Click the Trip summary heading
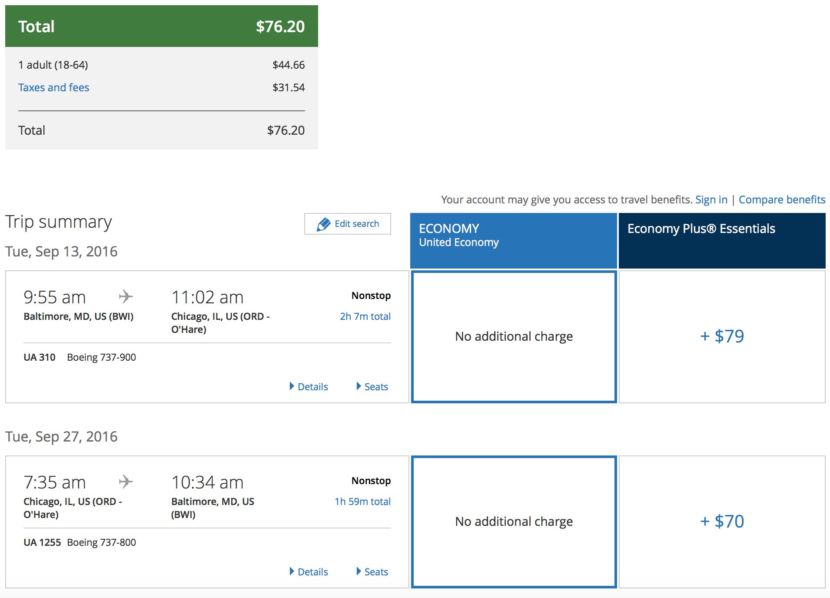 tap(59, 222)
